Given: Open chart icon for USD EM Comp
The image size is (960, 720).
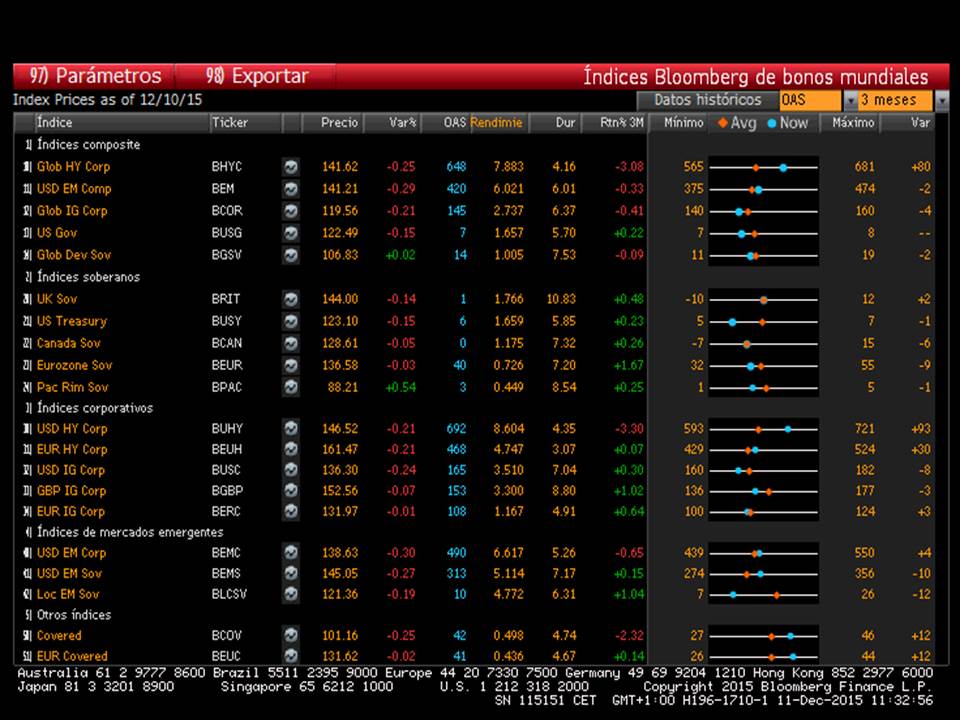Looking at the screenshot, I should tap(291, 189).
